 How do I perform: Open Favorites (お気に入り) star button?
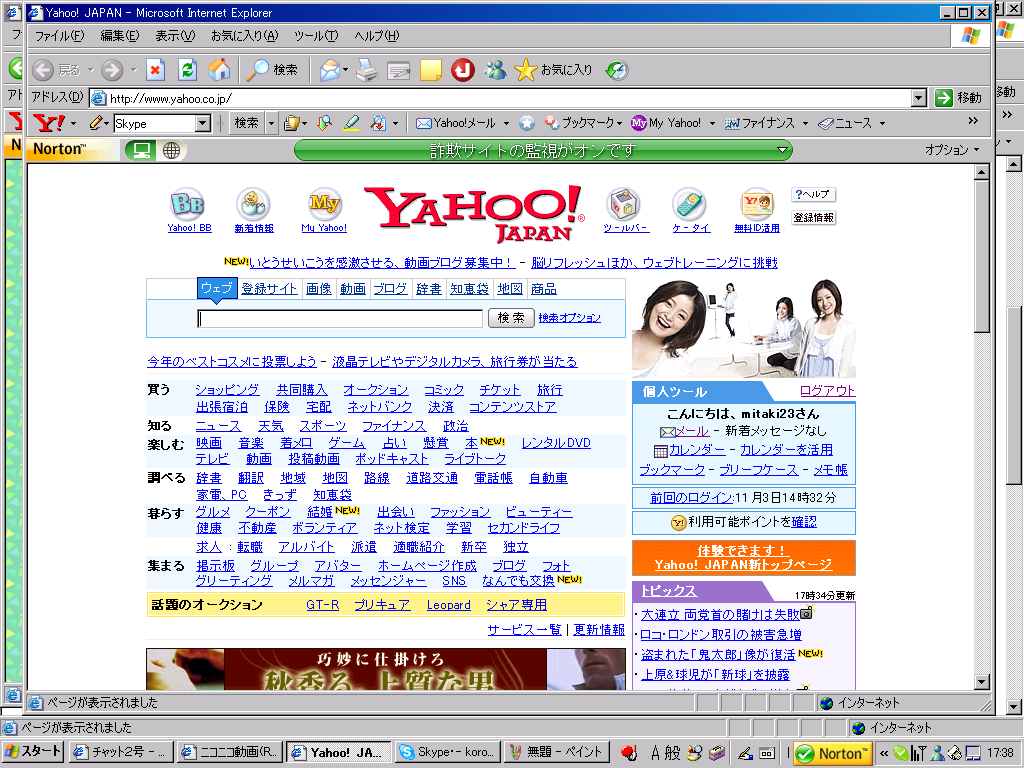tap(553, 70)
